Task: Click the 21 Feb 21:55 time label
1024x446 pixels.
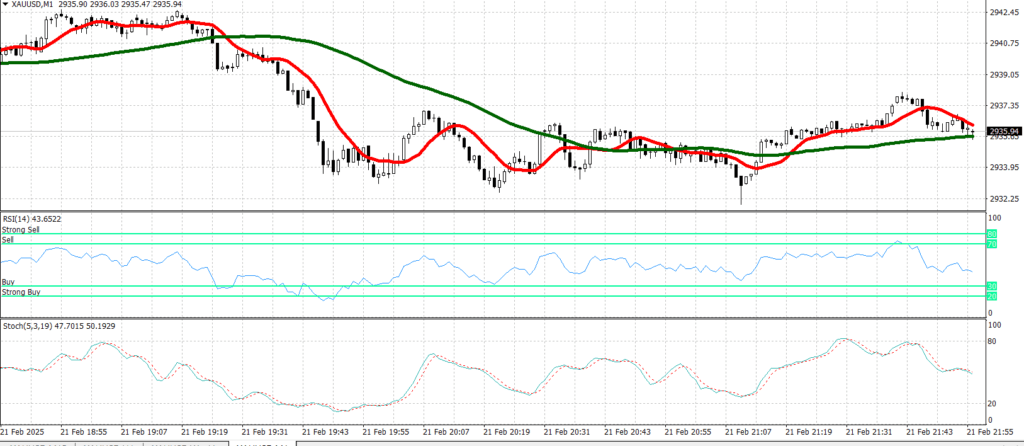Action: [x=990, y=432]
